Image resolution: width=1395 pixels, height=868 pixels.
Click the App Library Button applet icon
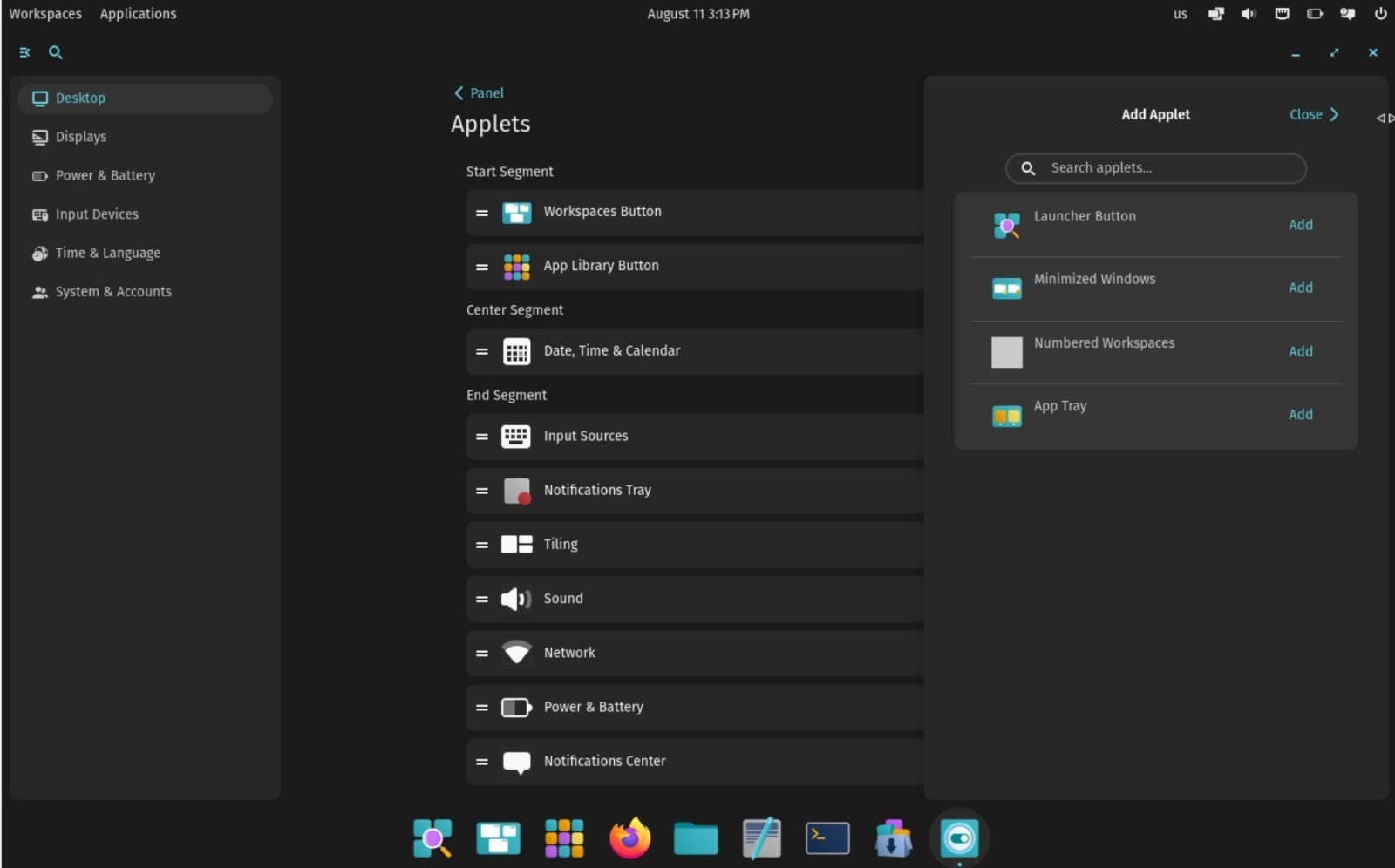click(516, 266)
